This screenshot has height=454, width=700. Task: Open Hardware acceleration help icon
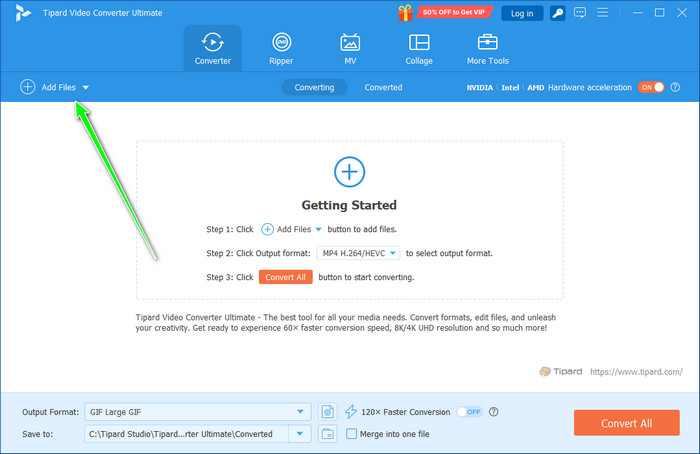tap(675, 87)
